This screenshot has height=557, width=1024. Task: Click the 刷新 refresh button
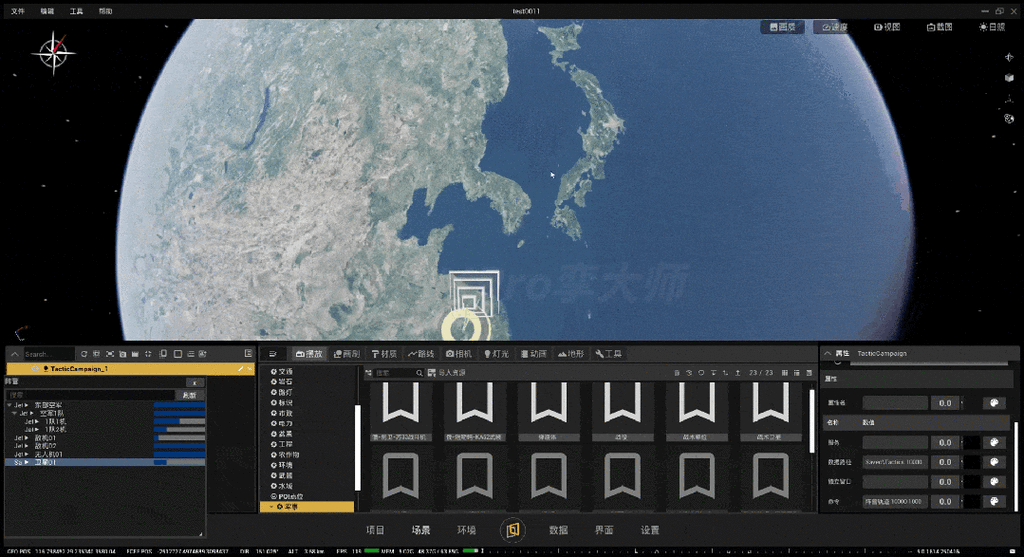(189, 395)
